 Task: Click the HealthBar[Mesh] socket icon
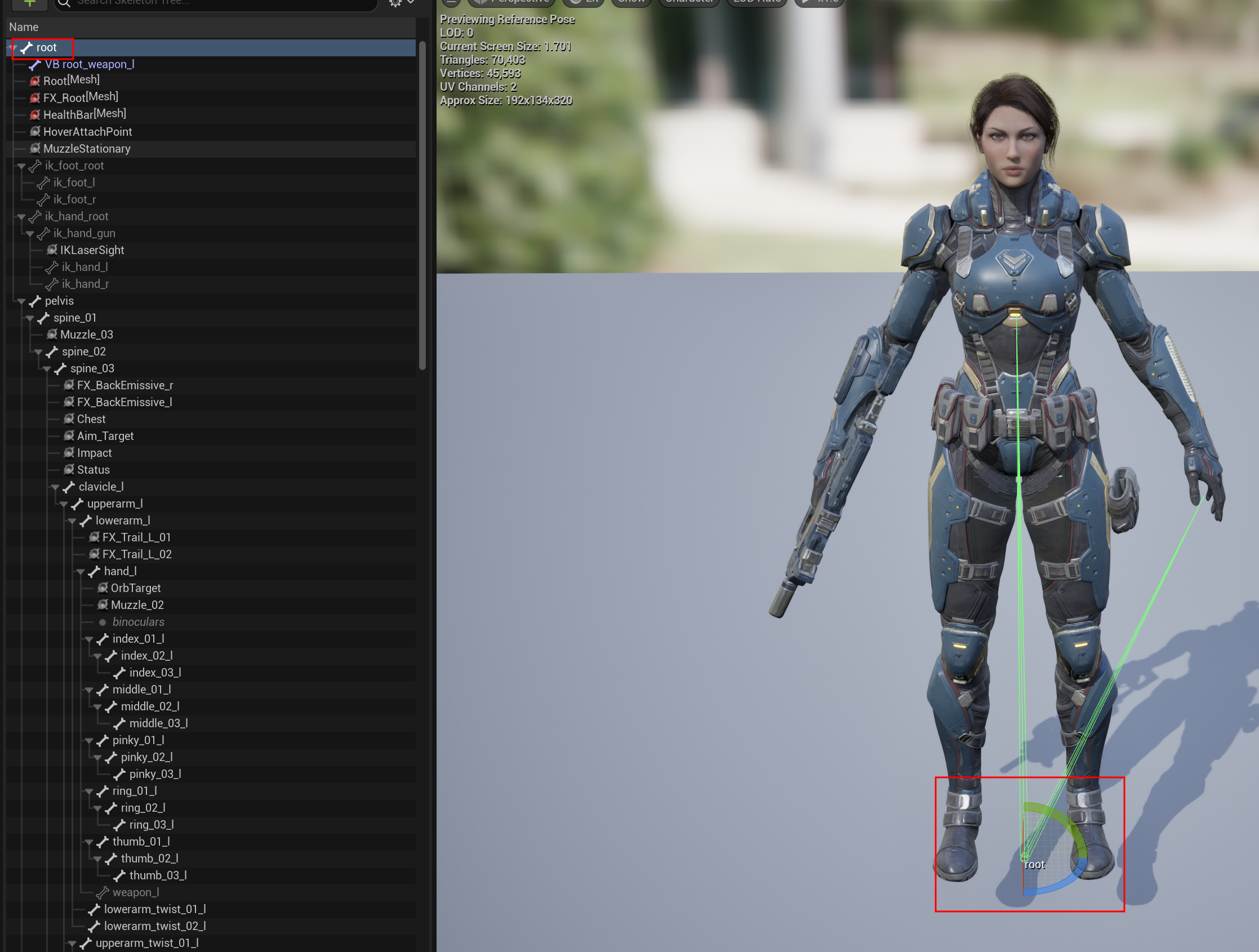pyautogui.click(x=35, y=115)
